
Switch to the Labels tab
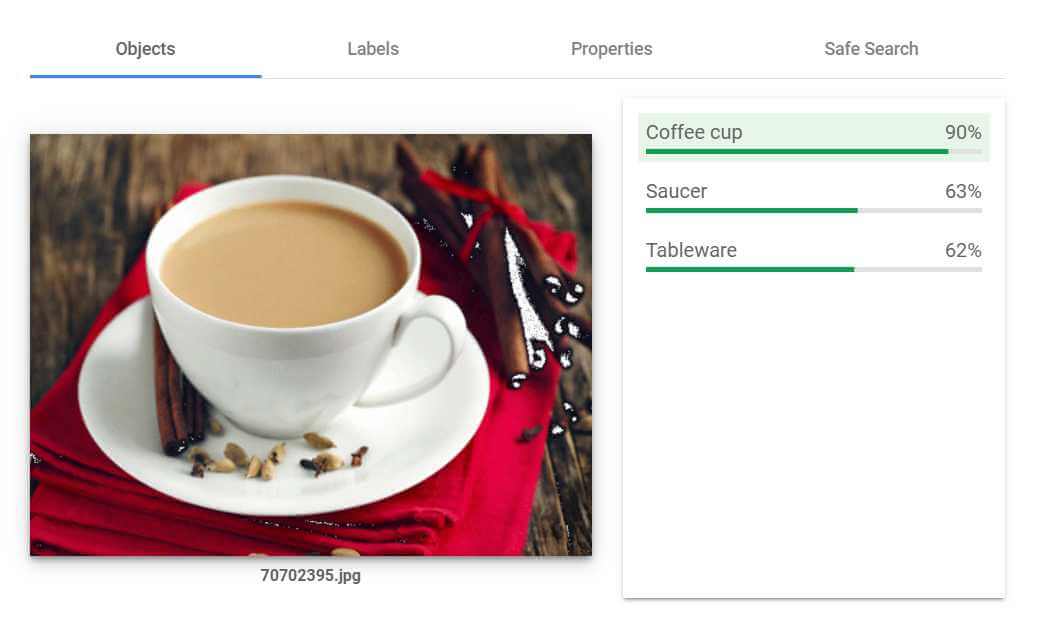[372, 49]
